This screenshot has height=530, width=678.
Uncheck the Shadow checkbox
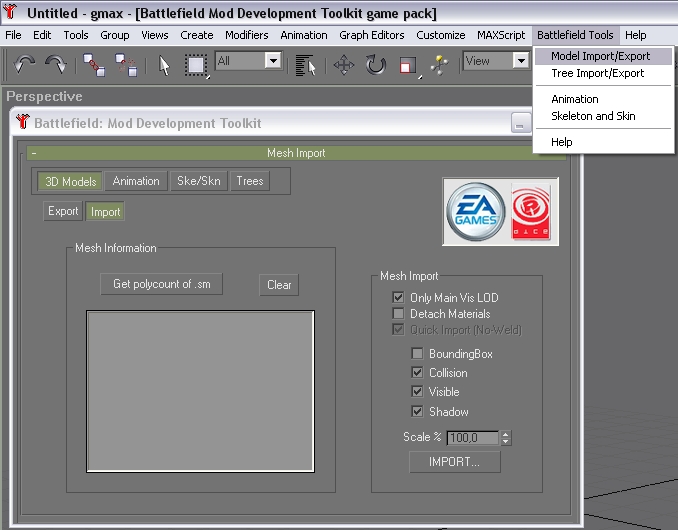tap(417, 411)
